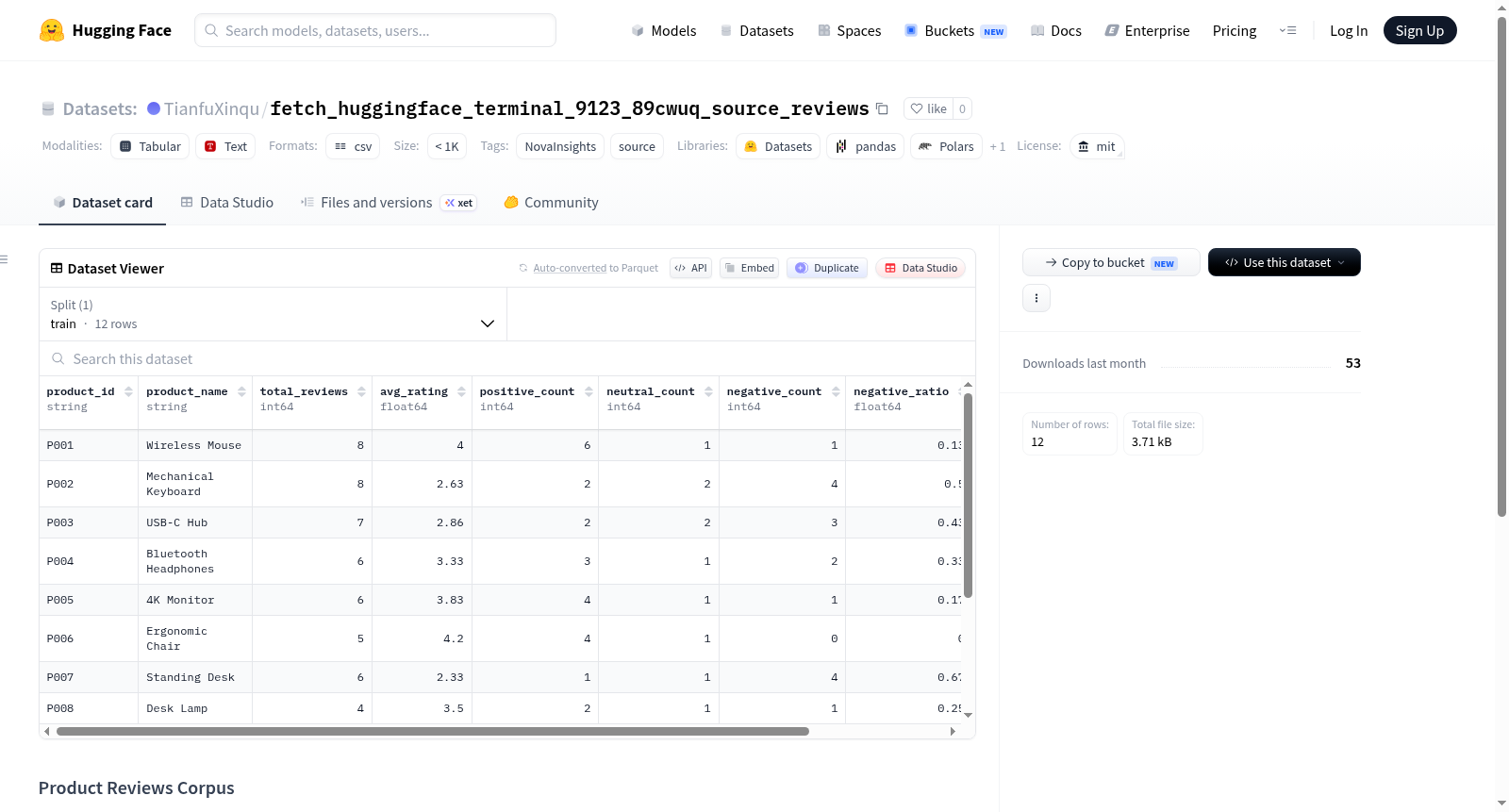Image resolution: width=1509 pixels, height=812 pixels.
Task: Open Spaces in the top navigation
Action: (850, 30)
